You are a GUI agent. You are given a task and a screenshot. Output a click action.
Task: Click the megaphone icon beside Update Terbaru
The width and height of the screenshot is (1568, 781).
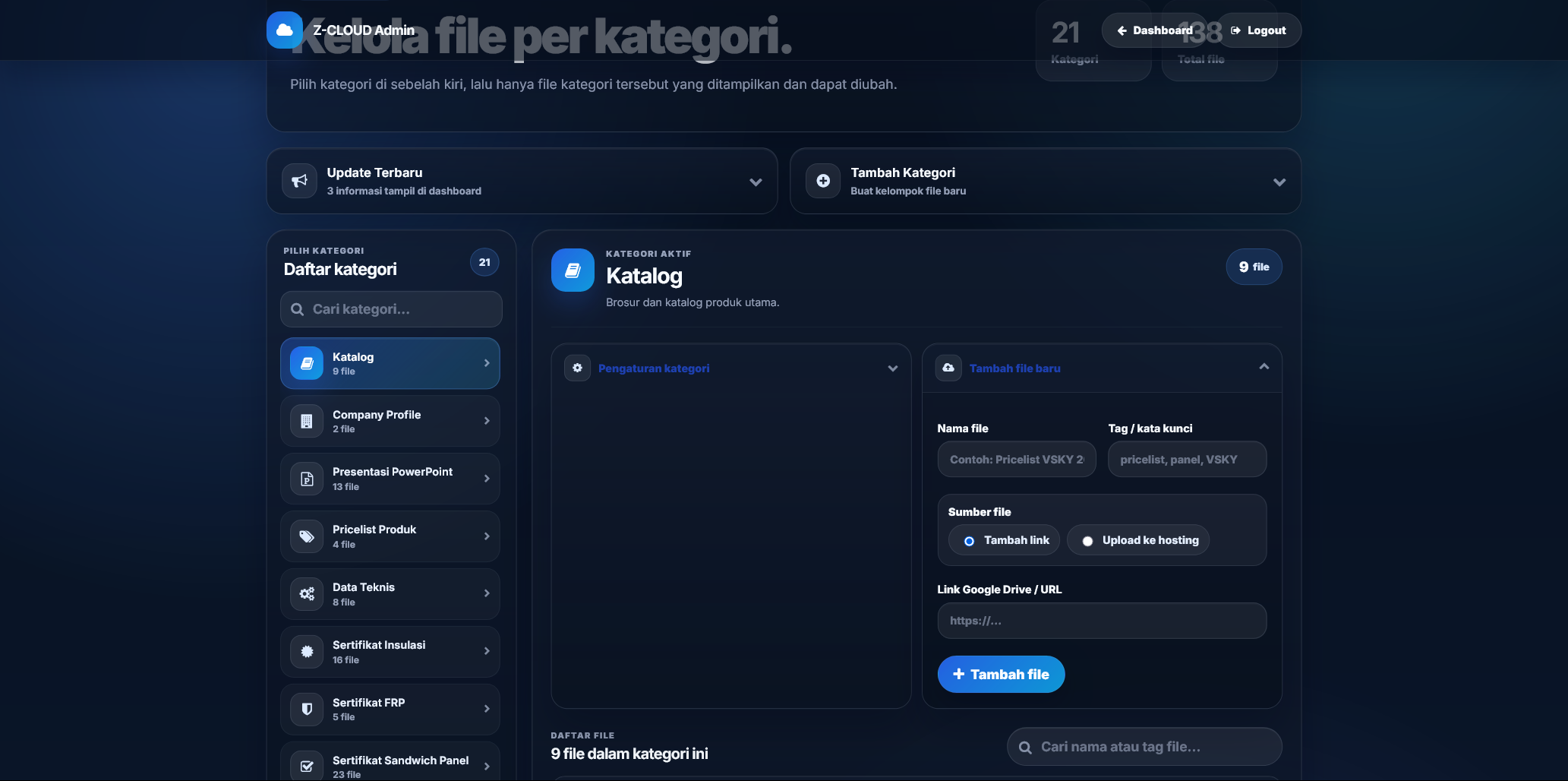299,181
